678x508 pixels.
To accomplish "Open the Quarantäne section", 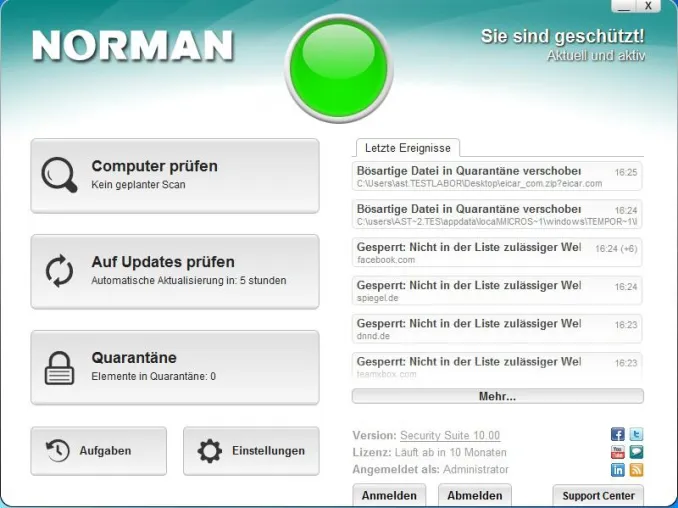I will pyautogui.click(x=175, y=368).
